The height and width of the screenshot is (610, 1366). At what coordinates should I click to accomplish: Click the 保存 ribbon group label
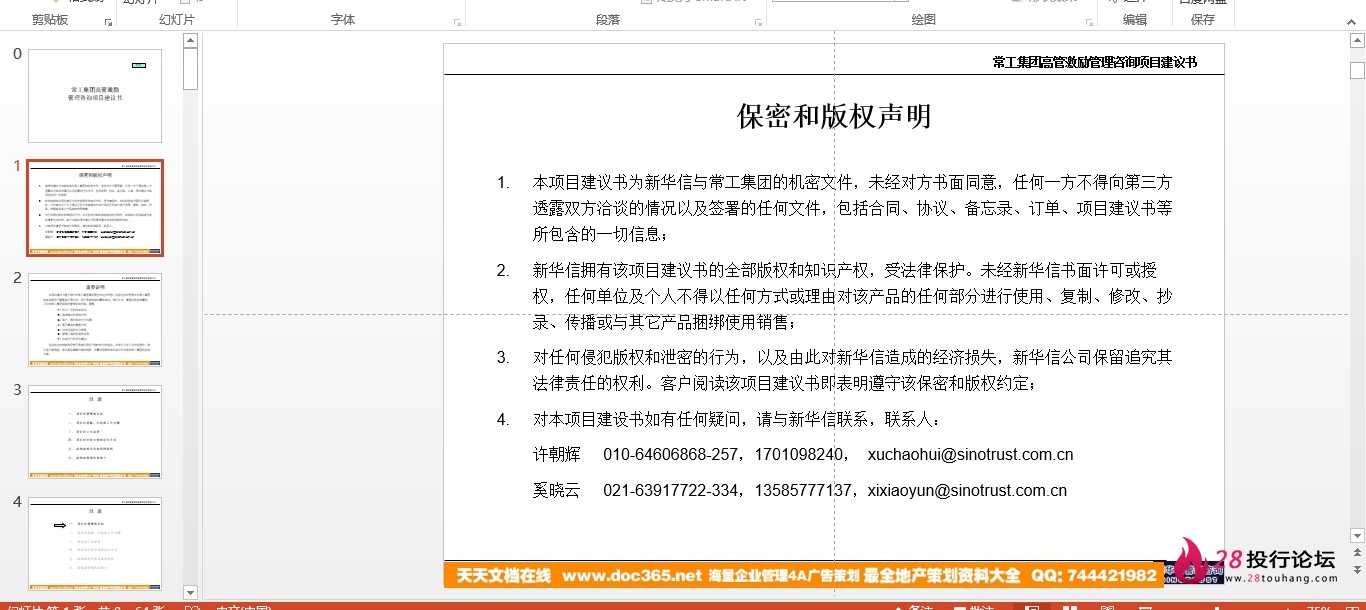pos(1203,20)
